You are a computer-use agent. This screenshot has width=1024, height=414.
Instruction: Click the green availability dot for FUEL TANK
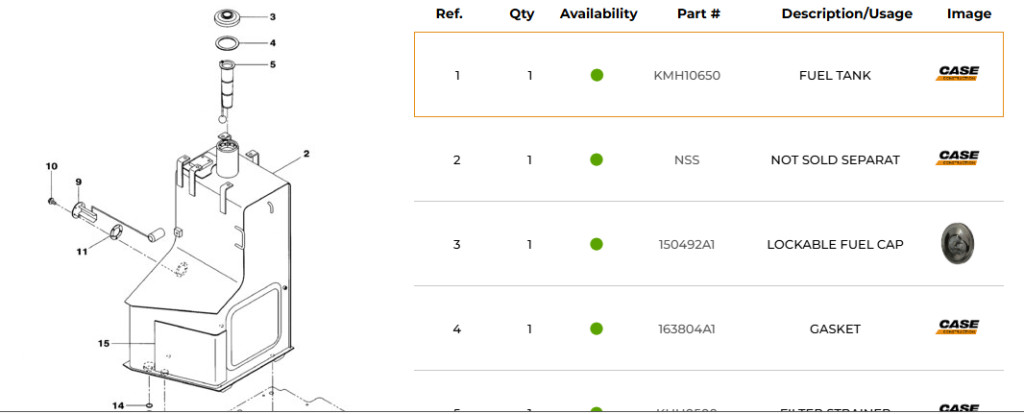(x=596, y=75)
